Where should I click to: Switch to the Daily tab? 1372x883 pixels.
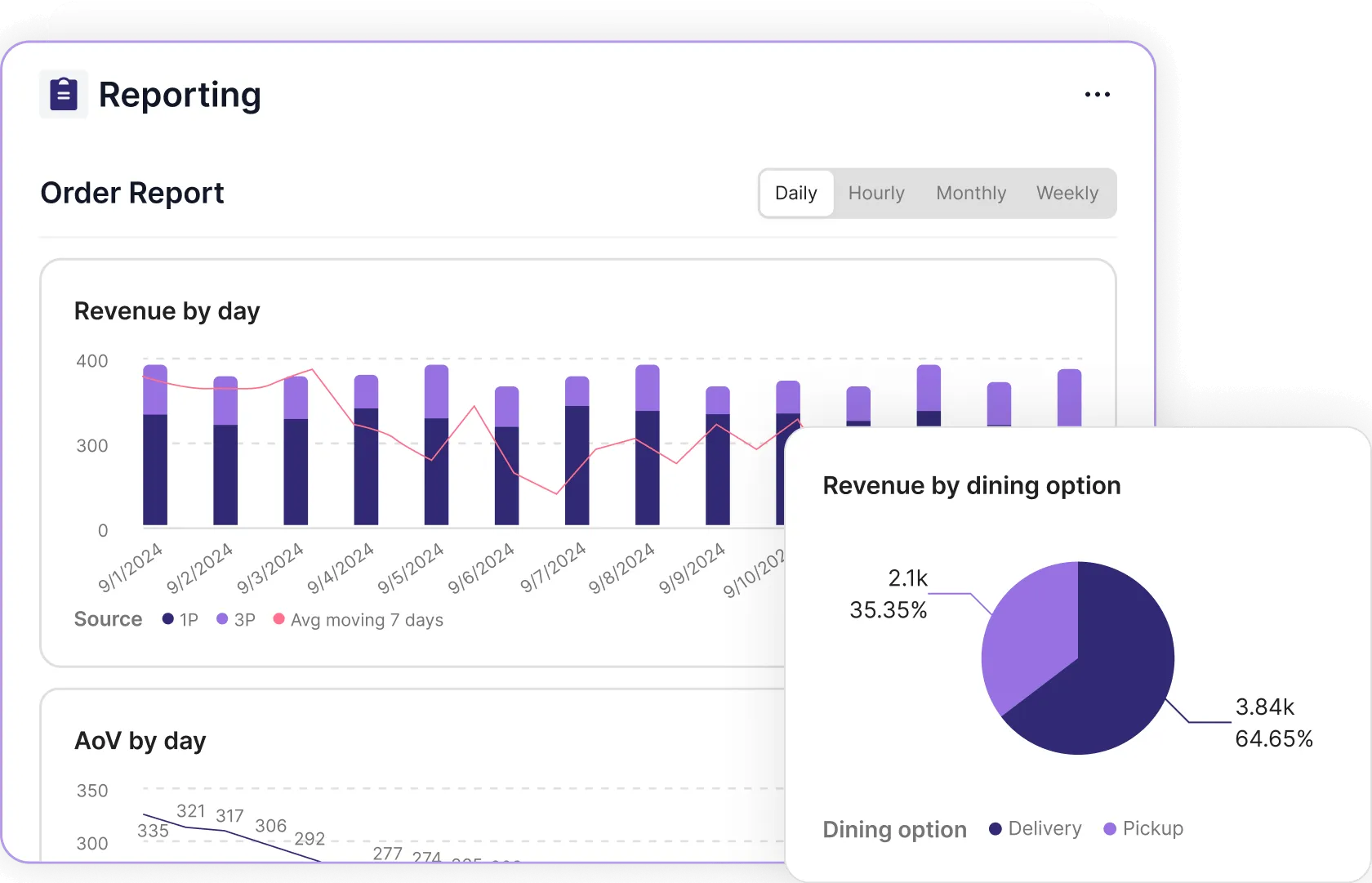click(795, 194)
